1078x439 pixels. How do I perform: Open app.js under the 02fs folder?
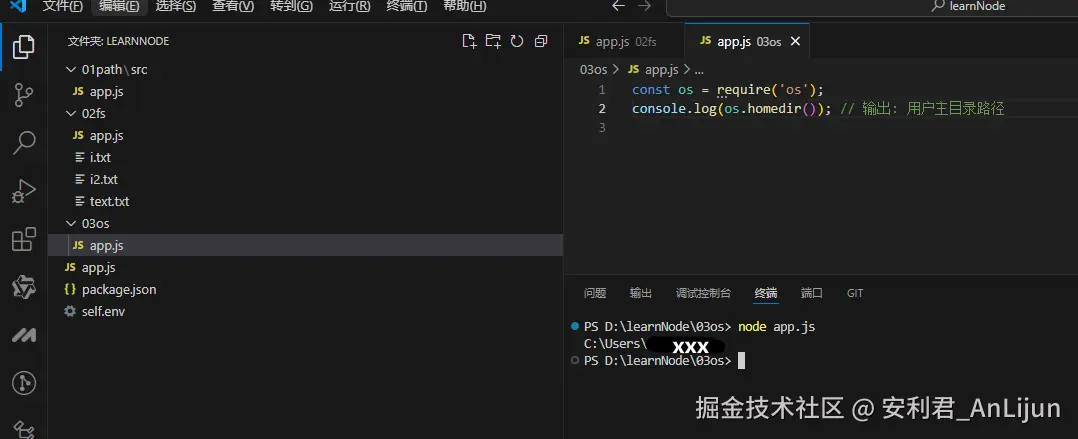(305, 135)
